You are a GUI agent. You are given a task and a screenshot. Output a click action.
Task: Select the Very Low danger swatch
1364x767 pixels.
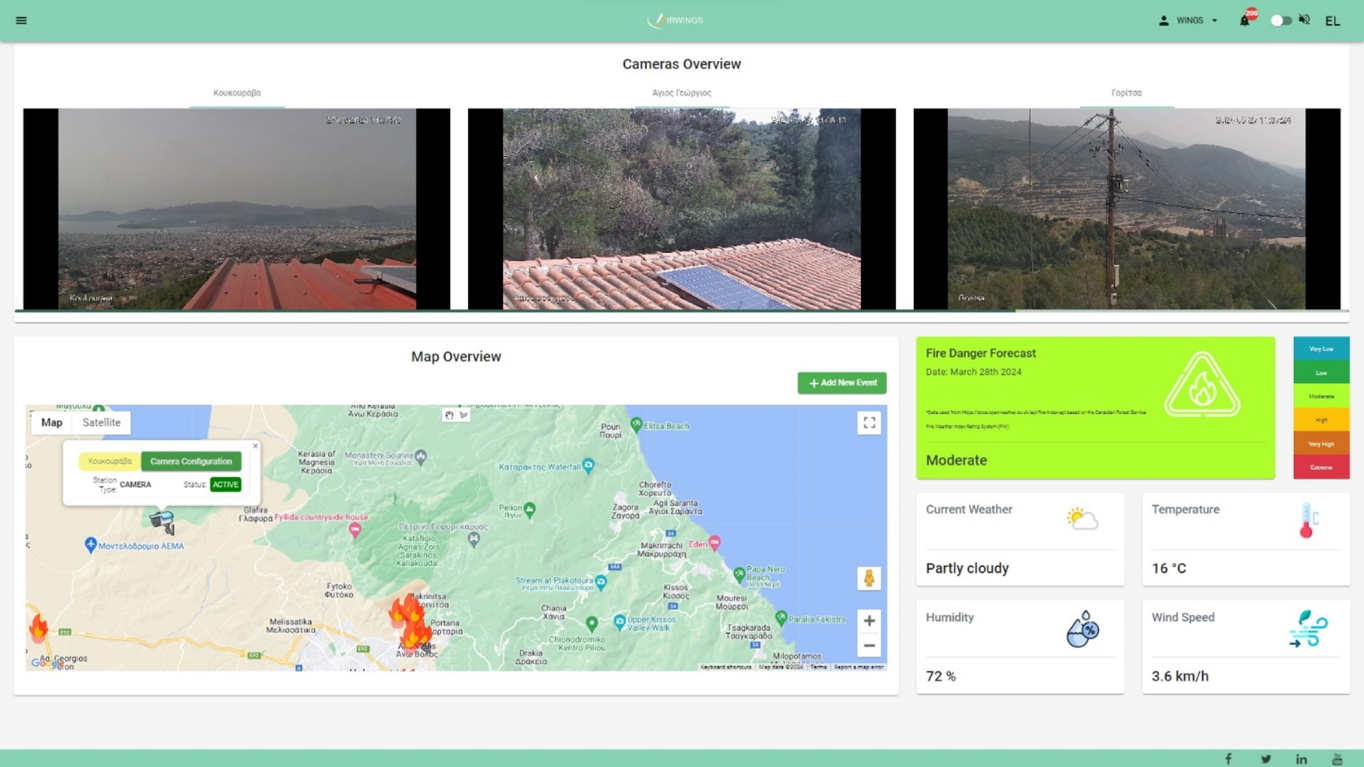pyautogui.click(x=1321, y=349)
